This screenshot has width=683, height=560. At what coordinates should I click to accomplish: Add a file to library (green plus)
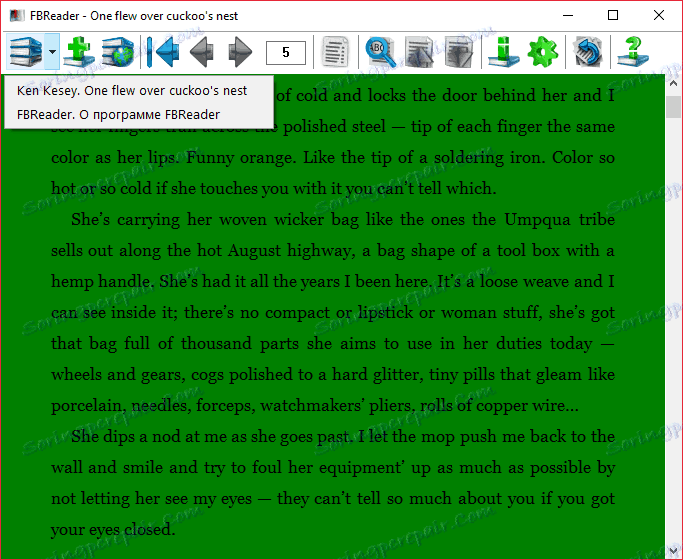coord(79,52)
